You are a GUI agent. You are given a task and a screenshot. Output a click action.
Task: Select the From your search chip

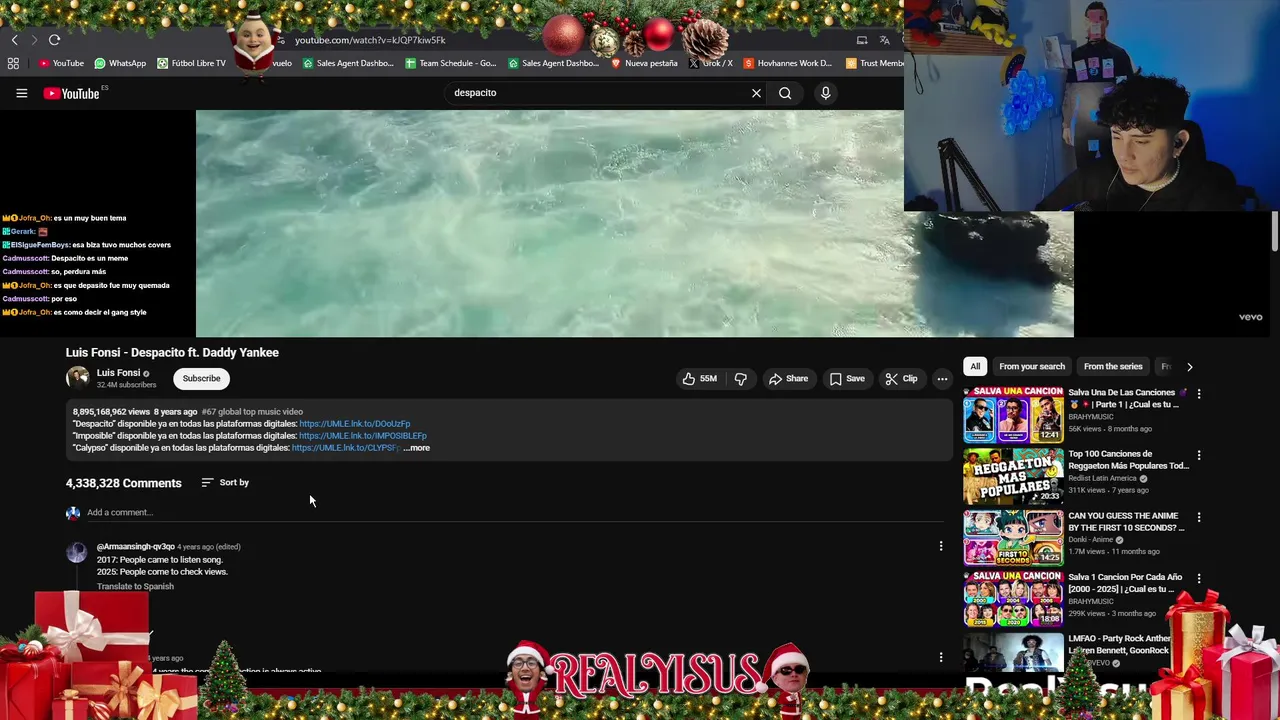1032,367
